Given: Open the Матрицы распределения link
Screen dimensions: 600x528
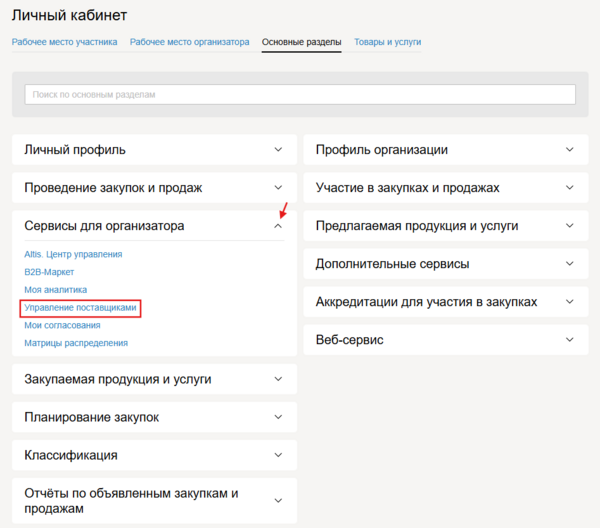Looking at the screenshot, I should [x=76, y=343].
